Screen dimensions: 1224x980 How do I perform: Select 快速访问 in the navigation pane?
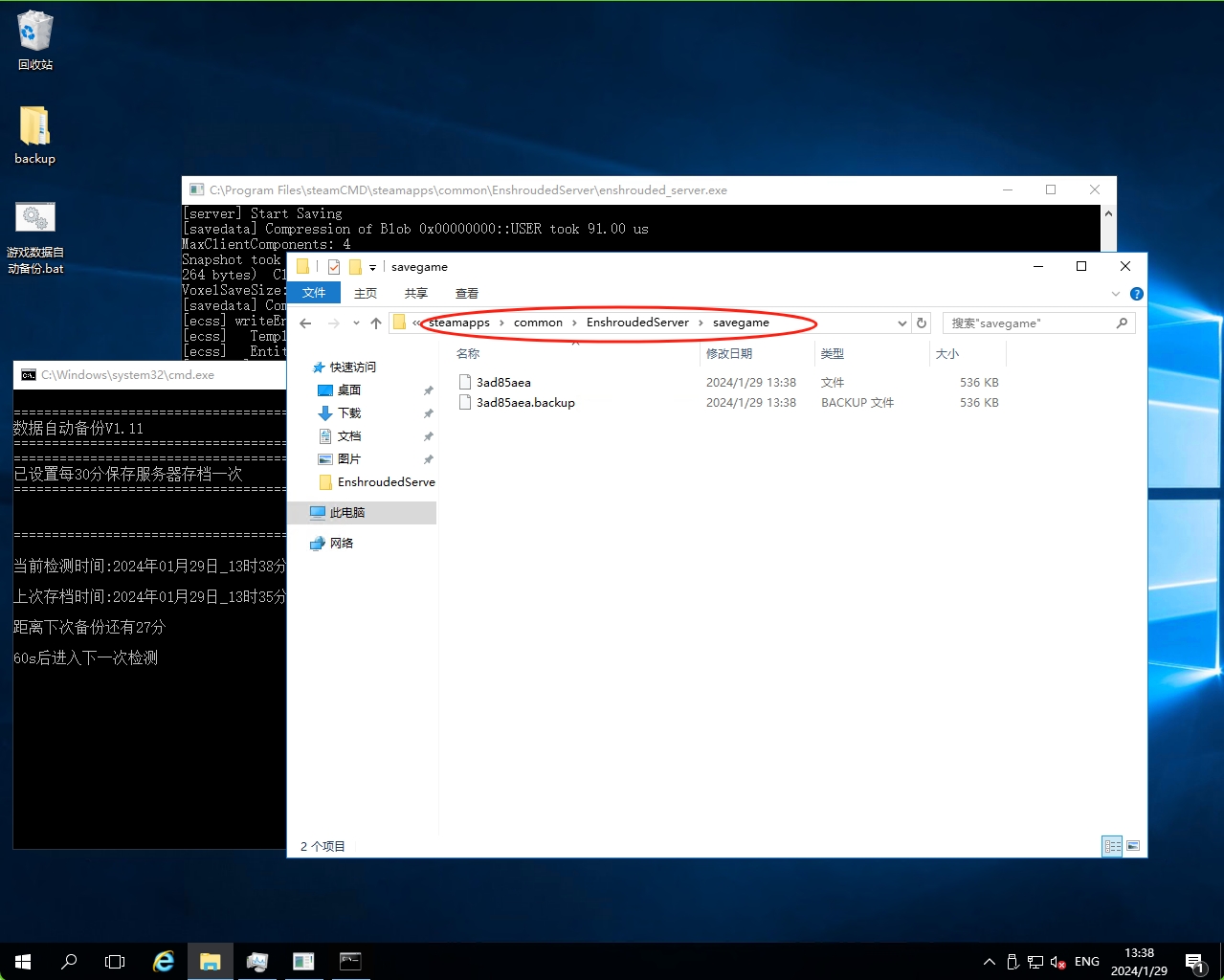click(x=352, y=367)
